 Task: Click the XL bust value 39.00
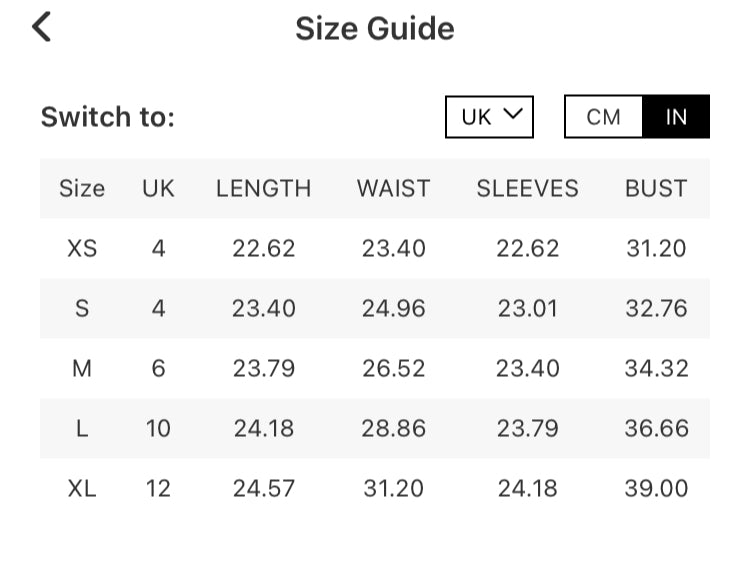coord(656,488)
